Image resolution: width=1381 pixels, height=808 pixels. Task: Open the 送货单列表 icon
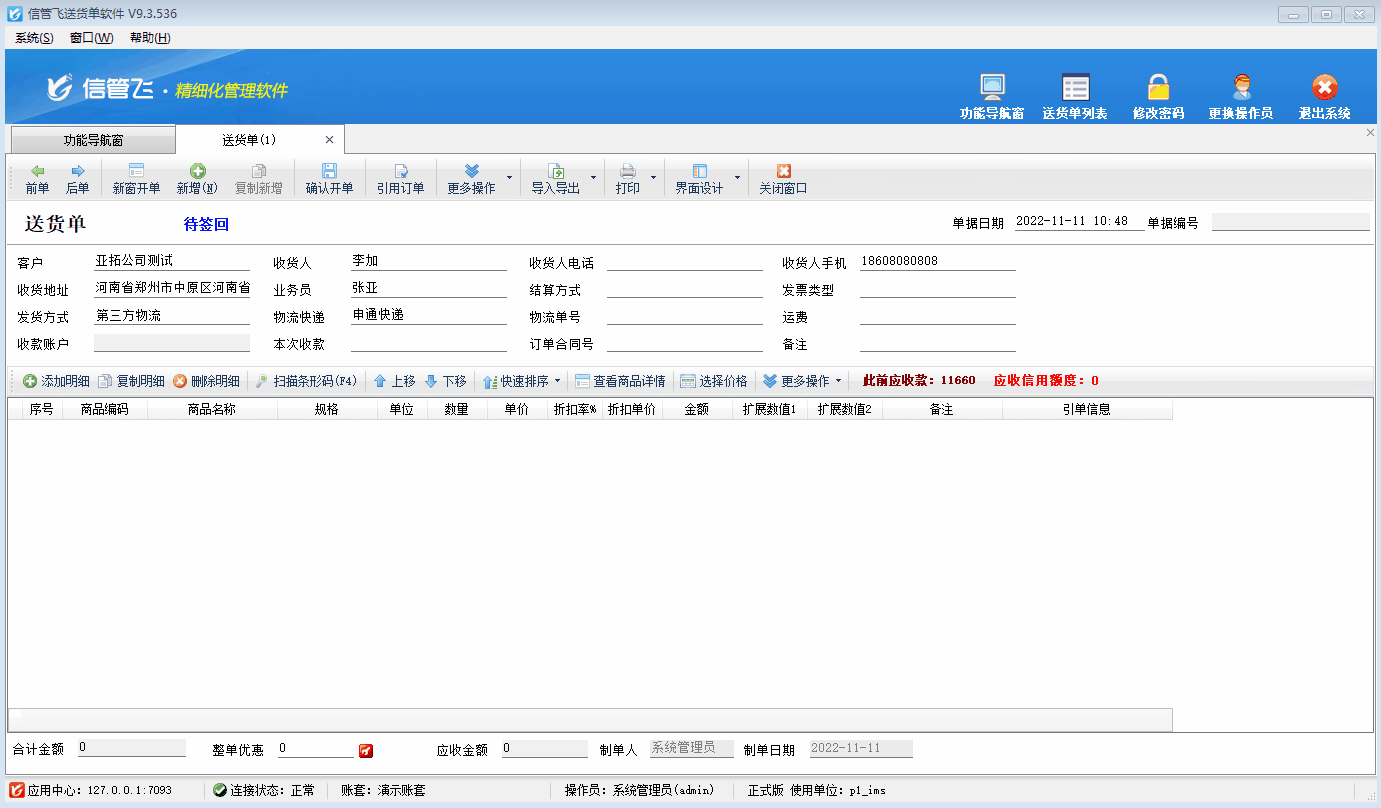pyautogui.click(x=1075, y=88)
